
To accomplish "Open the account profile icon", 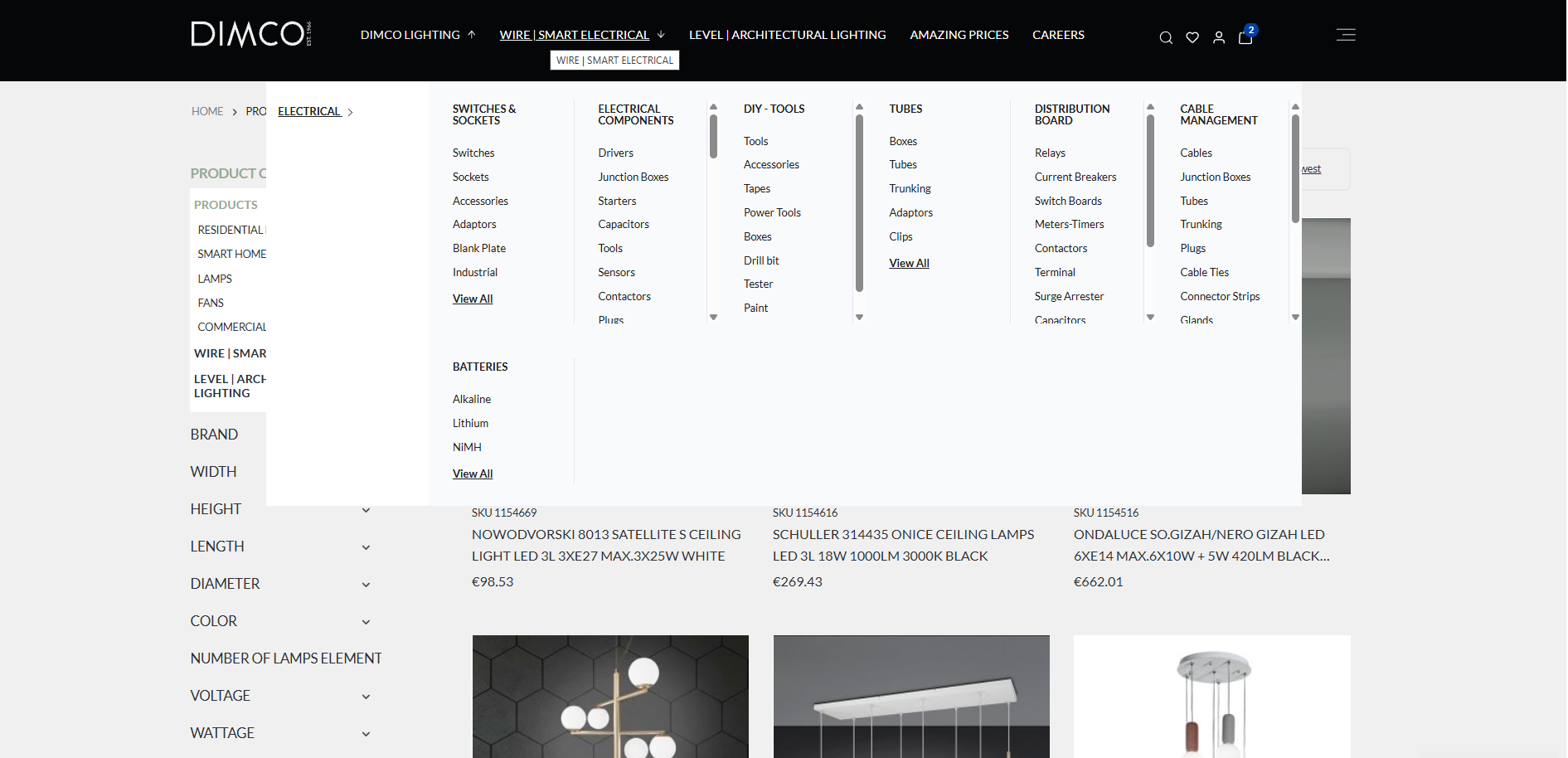I will (x=1218, y=37).
